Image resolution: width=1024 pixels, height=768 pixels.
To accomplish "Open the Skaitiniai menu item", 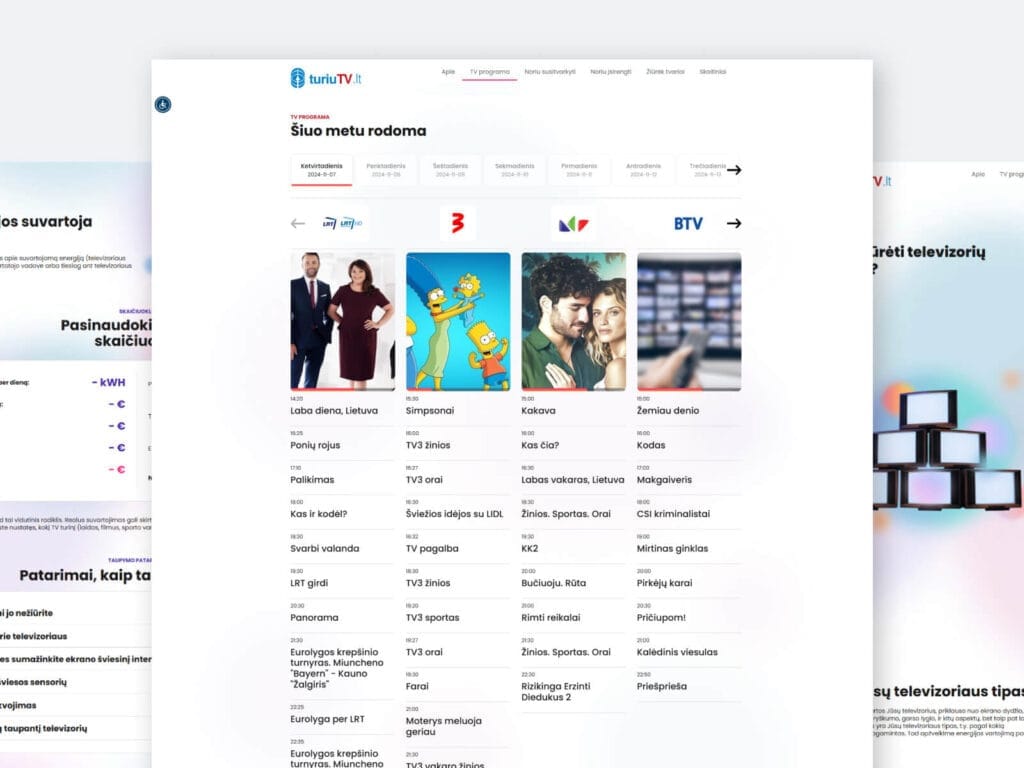I will point(712,72).
